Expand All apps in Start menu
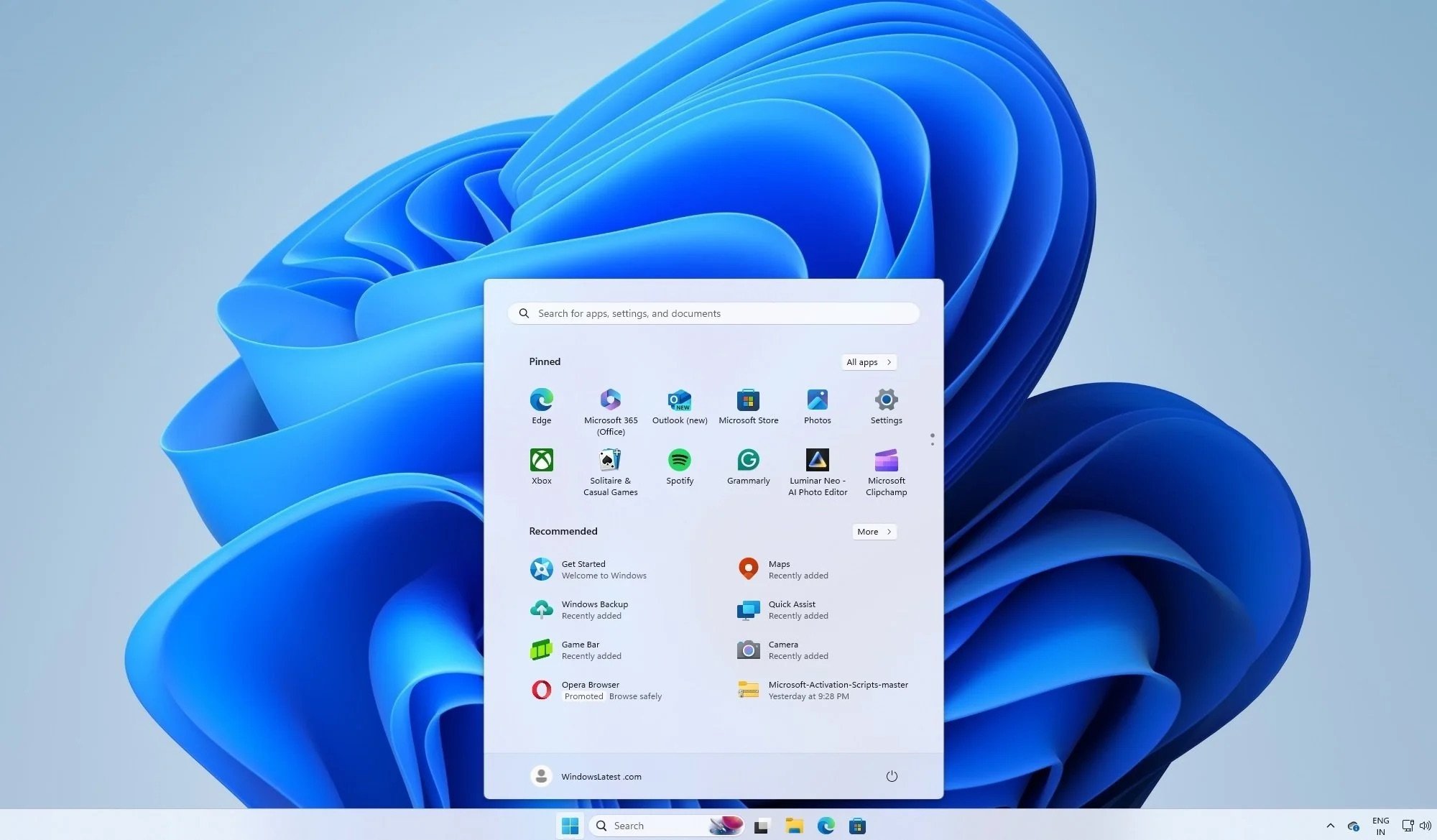The height and width of the screenshot is (840, 1437). [867, 362]
